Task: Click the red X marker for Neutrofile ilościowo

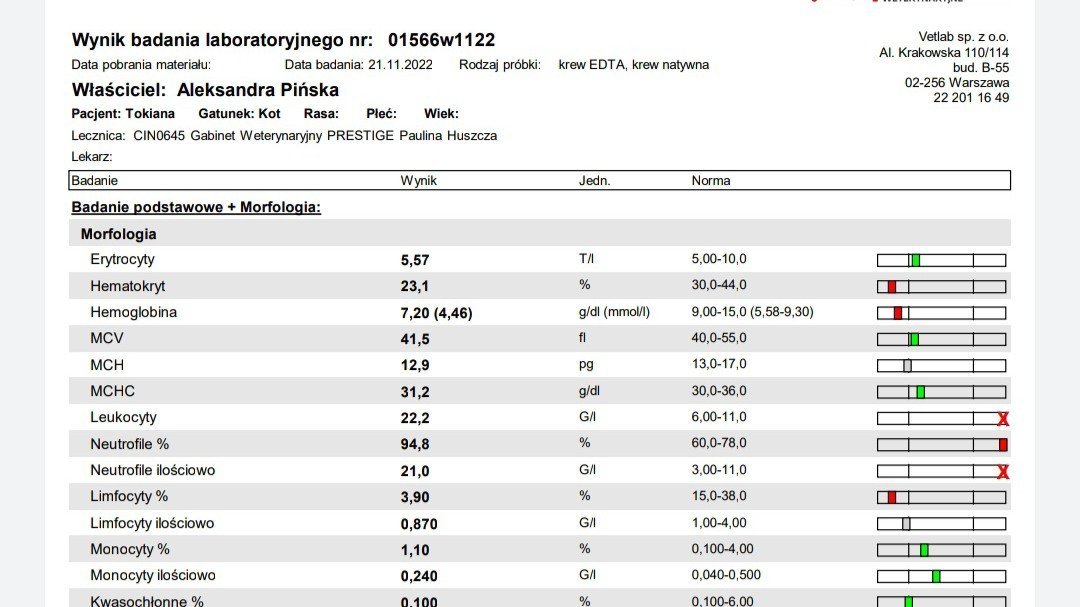Action: 1002,472
